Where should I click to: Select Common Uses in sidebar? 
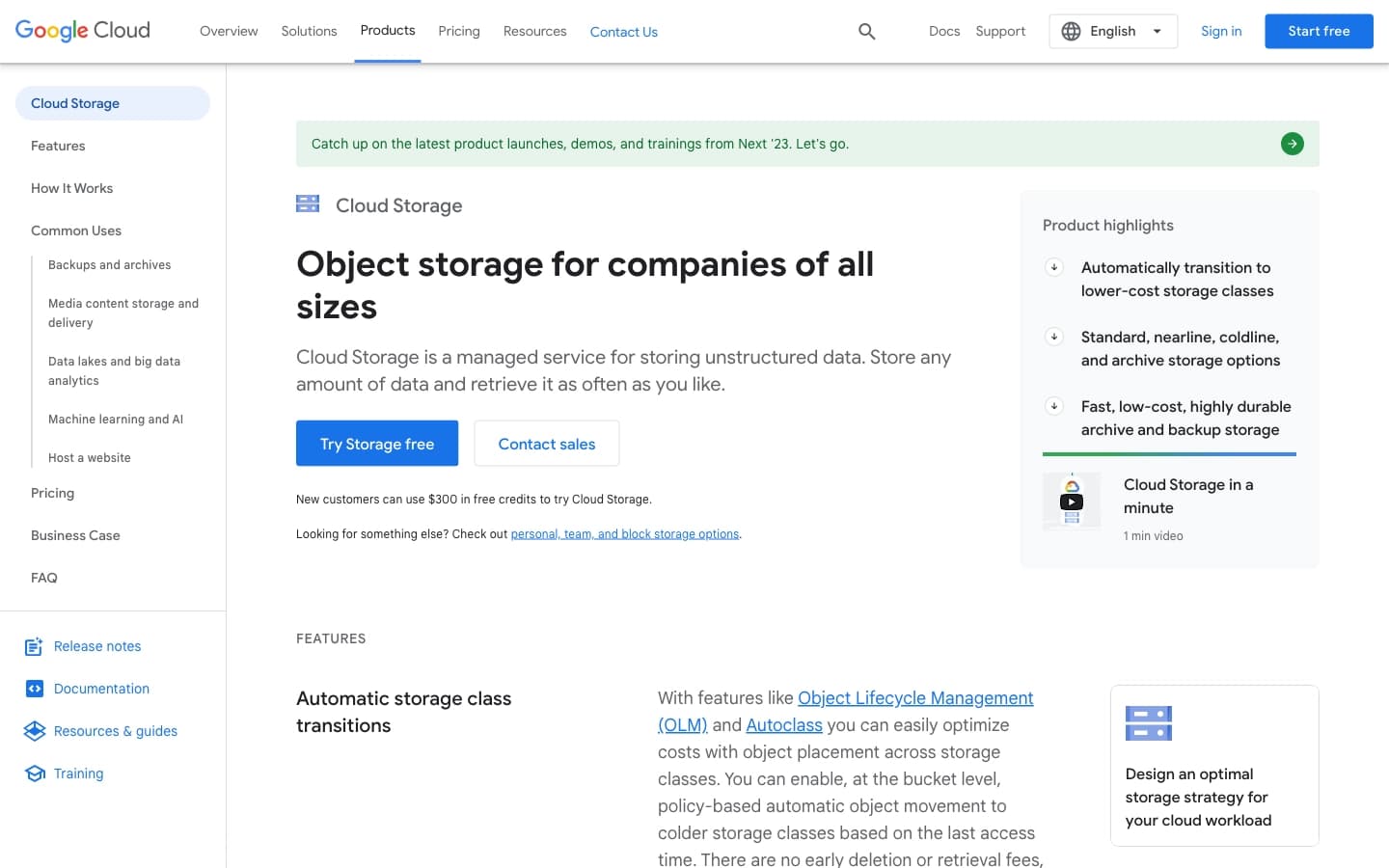[x=76, y=231]
